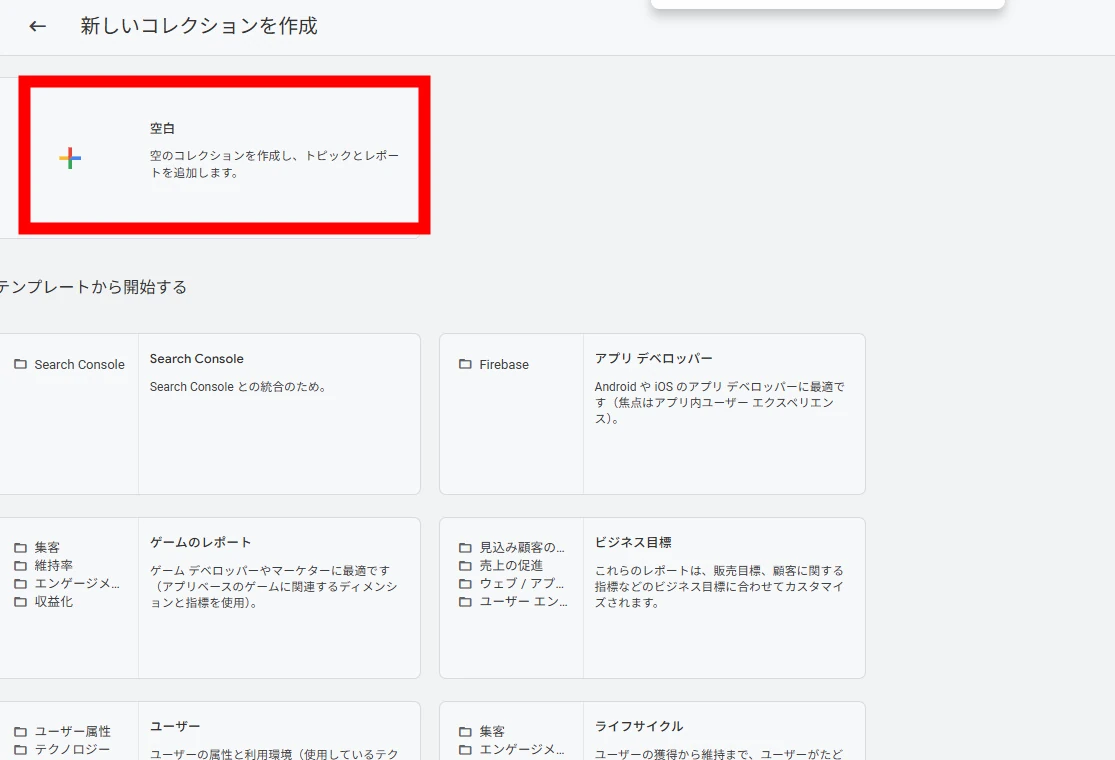Screen dimensions: 1115x760
Task: Click the 維持率 folder icon
Action: coord(20,566)
